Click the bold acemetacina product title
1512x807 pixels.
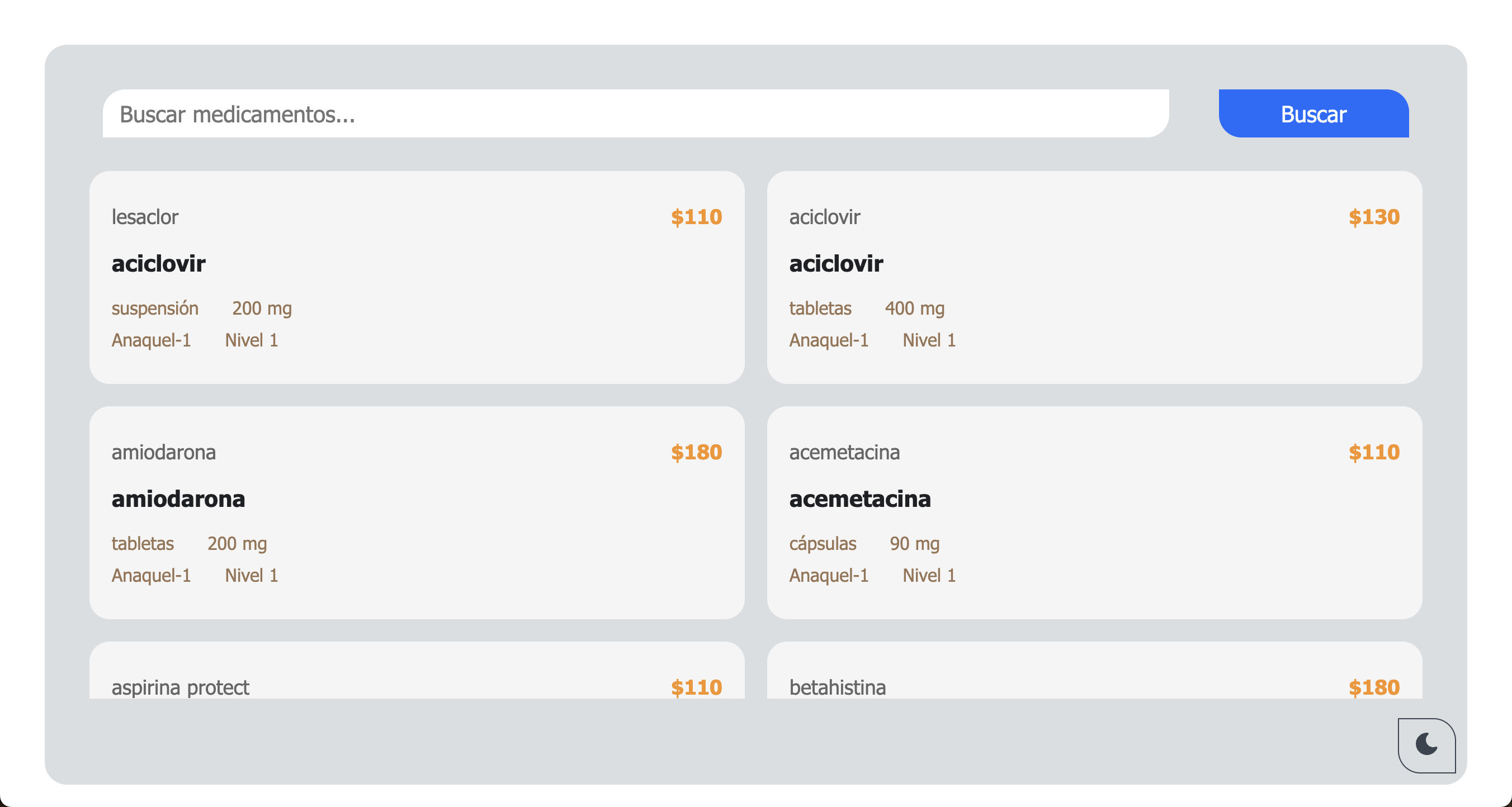860,499
